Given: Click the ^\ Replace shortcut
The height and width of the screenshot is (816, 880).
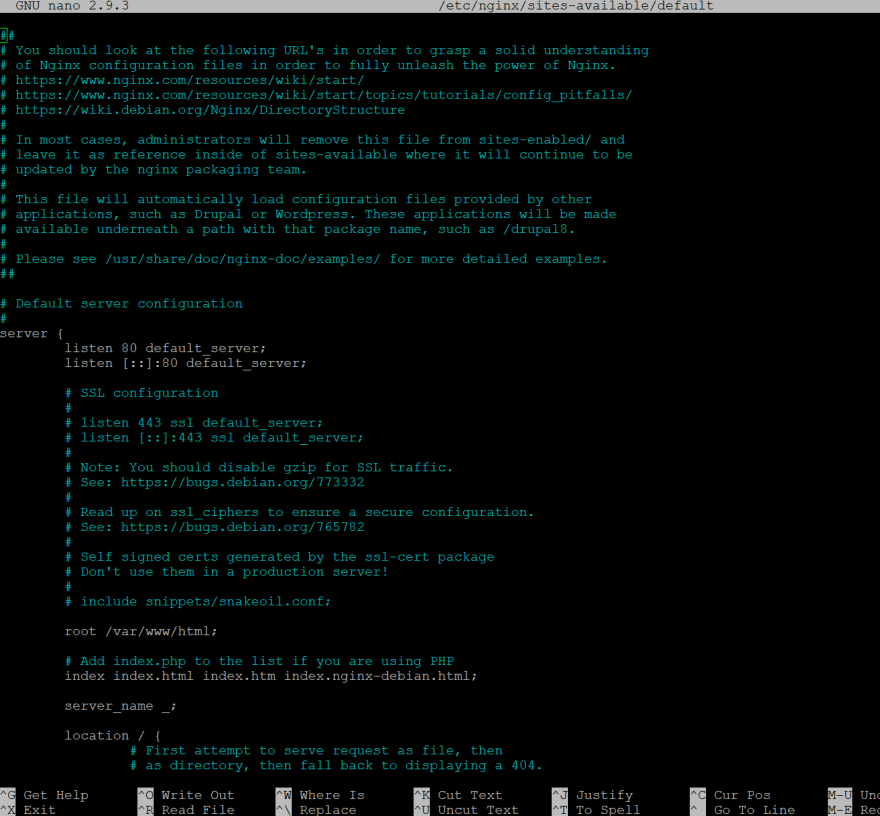Looking at the screenshot, I should click(316, 810).
